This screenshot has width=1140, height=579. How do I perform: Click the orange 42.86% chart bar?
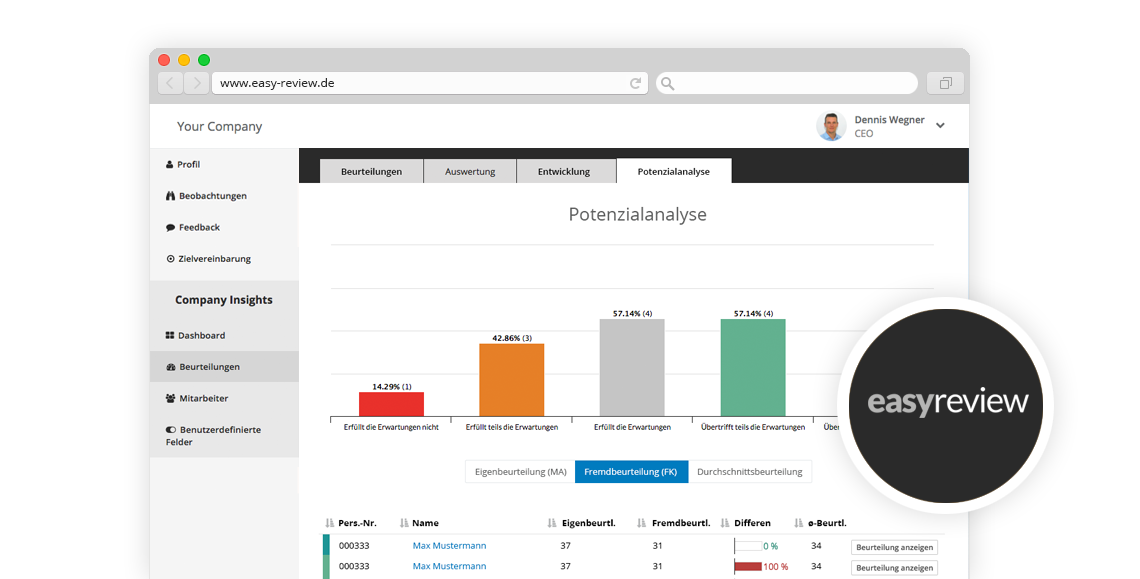pyautogui.click(x=512, y=380)
